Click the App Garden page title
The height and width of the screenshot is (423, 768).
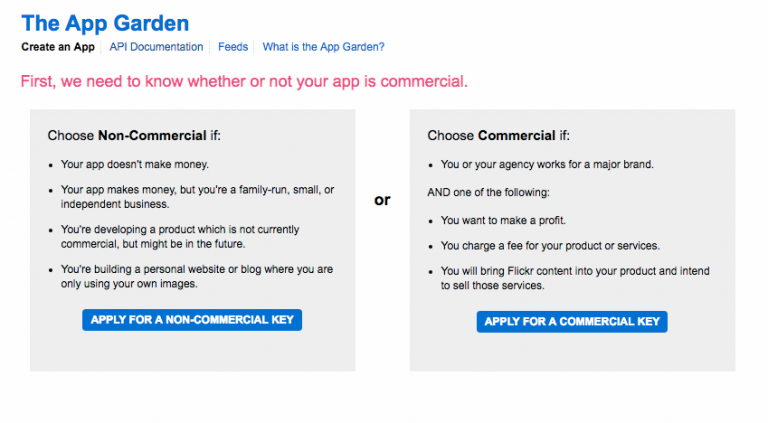(x=105, y=23)
